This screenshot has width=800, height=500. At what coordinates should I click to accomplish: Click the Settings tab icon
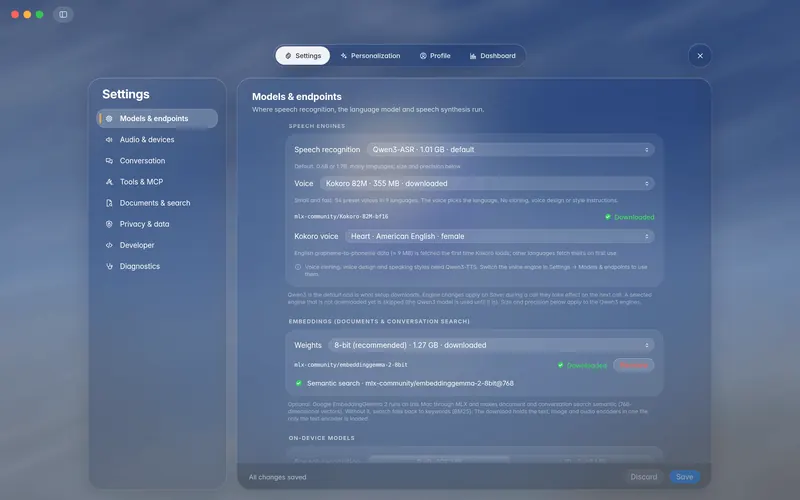pos(288,56)
